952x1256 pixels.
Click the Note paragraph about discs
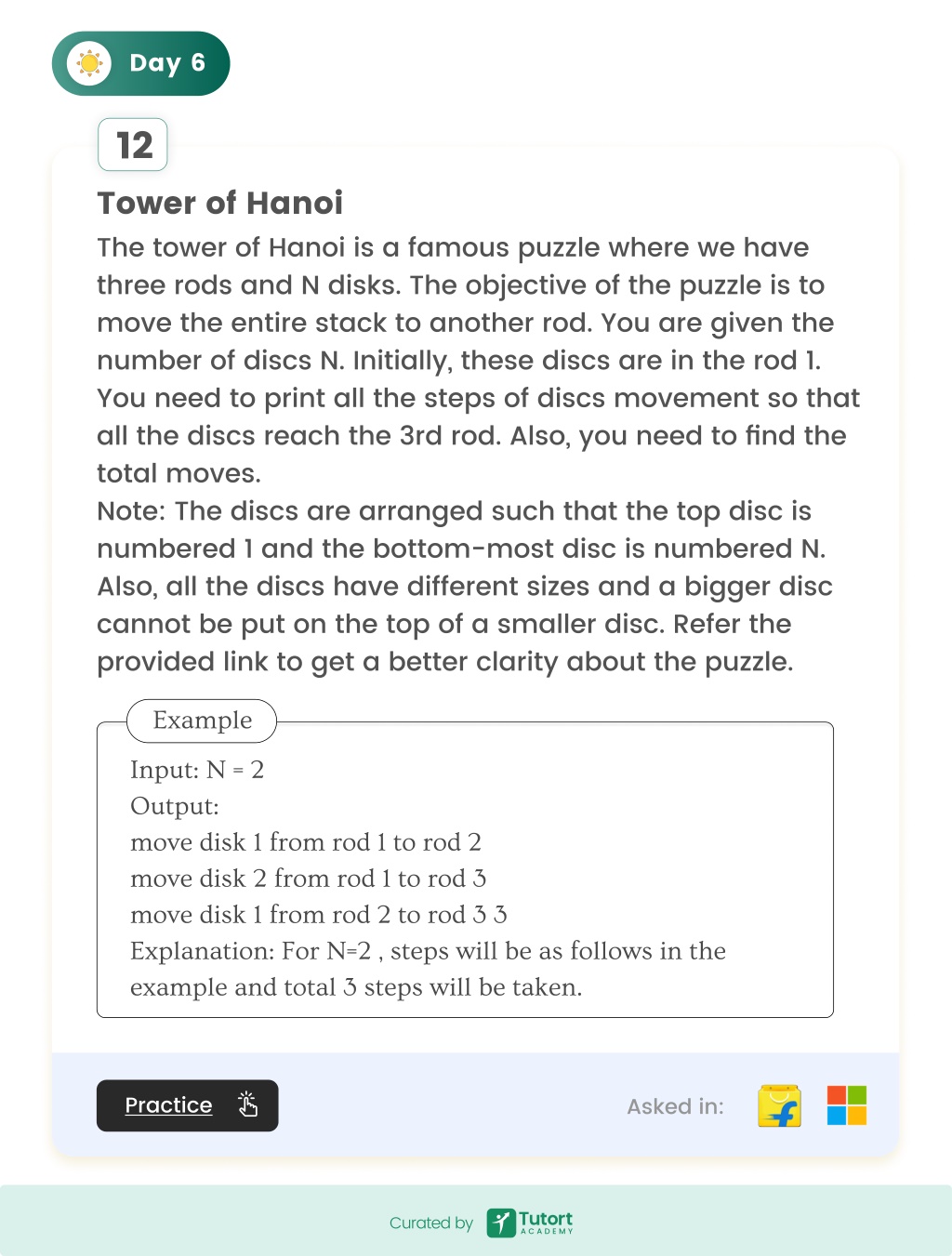click(x=465, y=586)
